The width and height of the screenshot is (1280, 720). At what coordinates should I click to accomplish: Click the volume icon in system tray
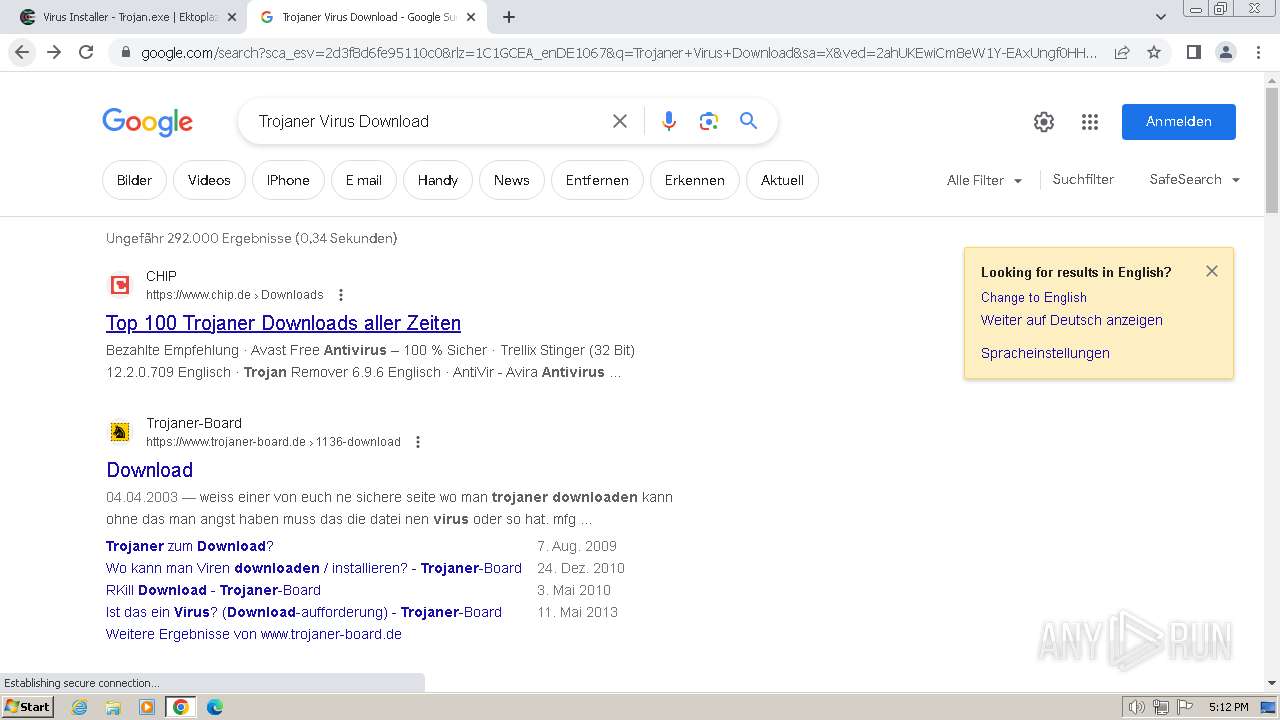tap(1137, 707)
